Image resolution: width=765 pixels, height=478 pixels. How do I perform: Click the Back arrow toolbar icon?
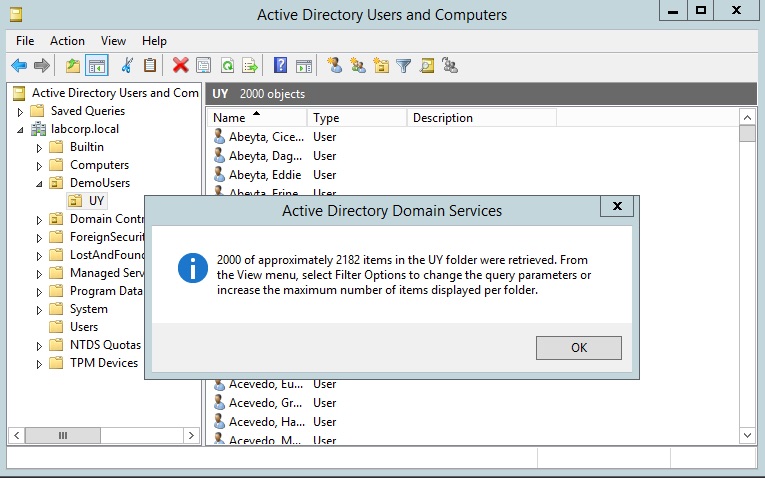pos(19,65)
